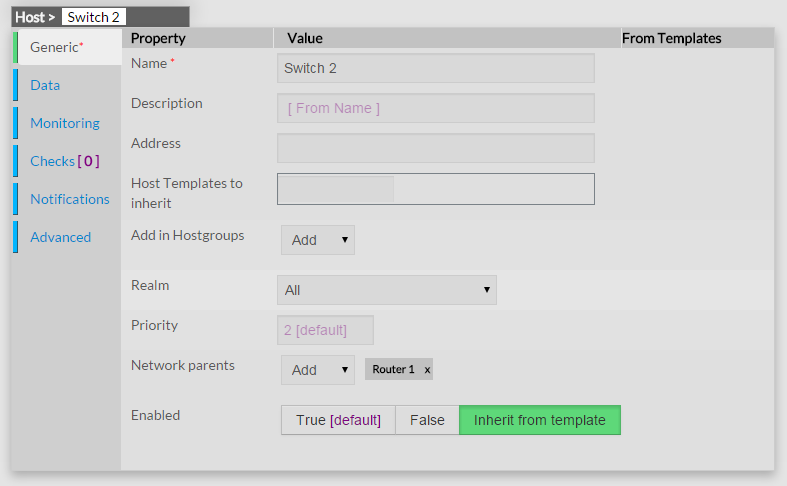This screenshot has width=787, height=486.
Task: Click the Host breadcrumb link
Action: pos(28,17)
